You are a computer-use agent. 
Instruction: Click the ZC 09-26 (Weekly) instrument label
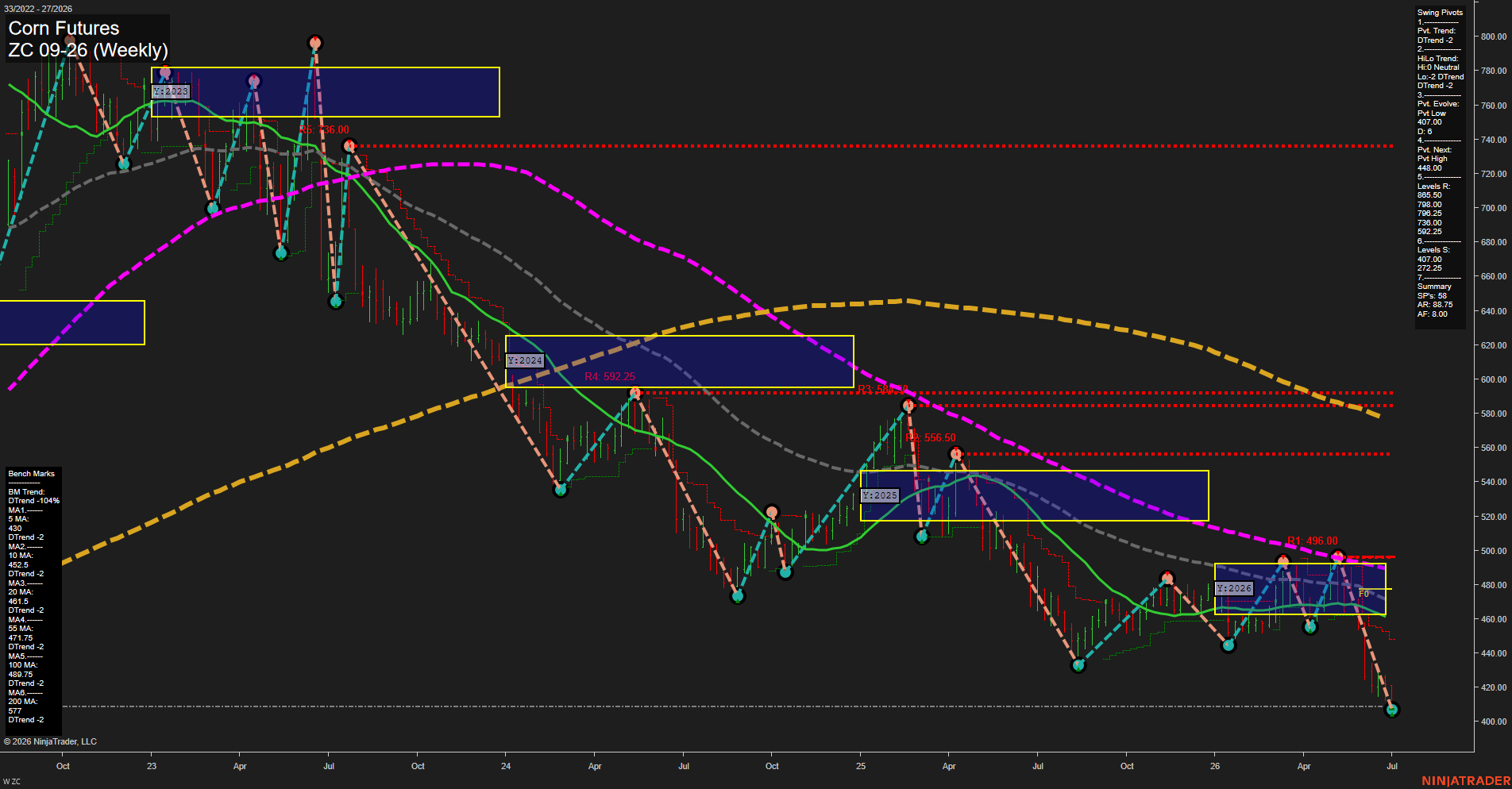pos(88,50)
